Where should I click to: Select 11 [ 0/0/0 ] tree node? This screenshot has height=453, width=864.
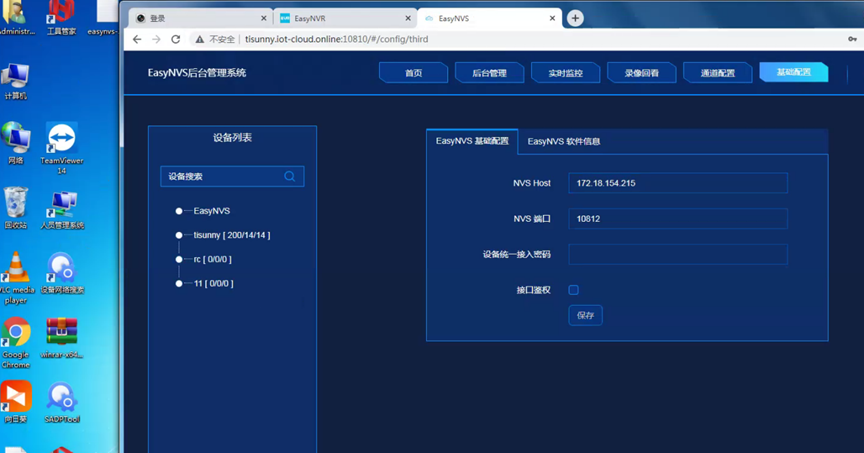coord(213,283)
